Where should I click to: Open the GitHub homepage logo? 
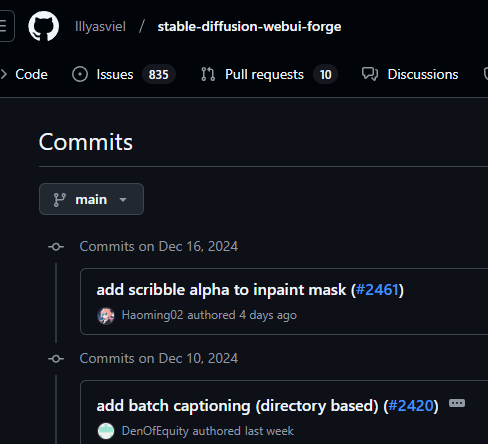[x=44, y=26]
